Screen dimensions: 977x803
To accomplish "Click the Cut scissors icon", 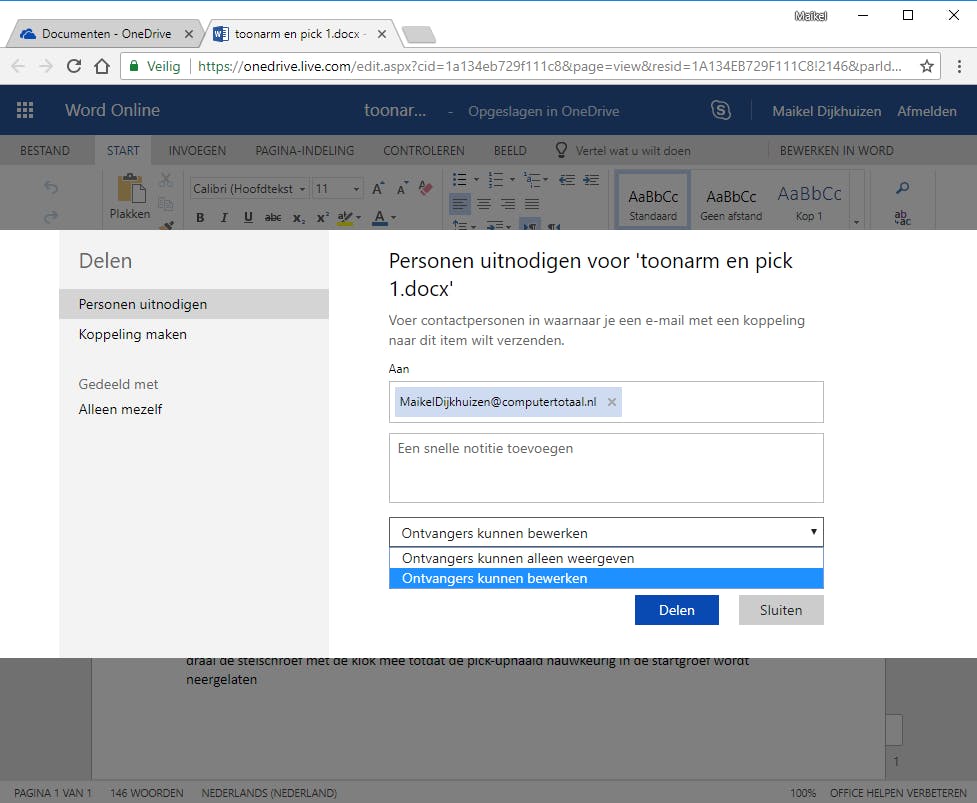I will (165, 181).
